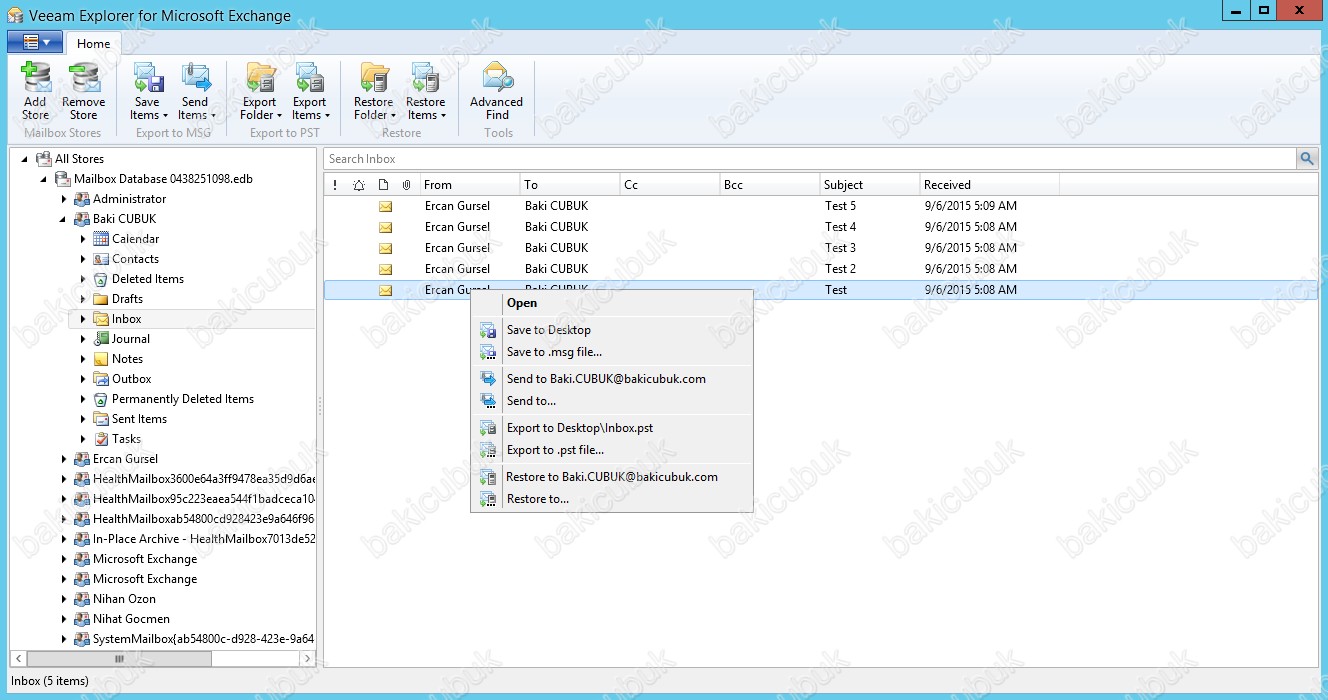This screenshot has width=1328, height=700.
Task: Open the Deleted Items folder
Action: pyautogui.click(x=148, y=279)
